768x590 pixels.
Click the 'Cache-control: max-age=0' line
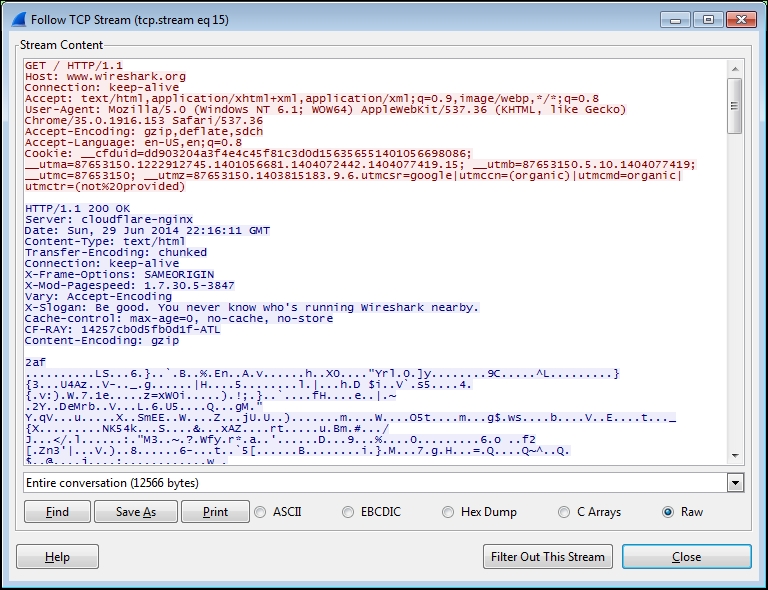click(x=179, y=319)
